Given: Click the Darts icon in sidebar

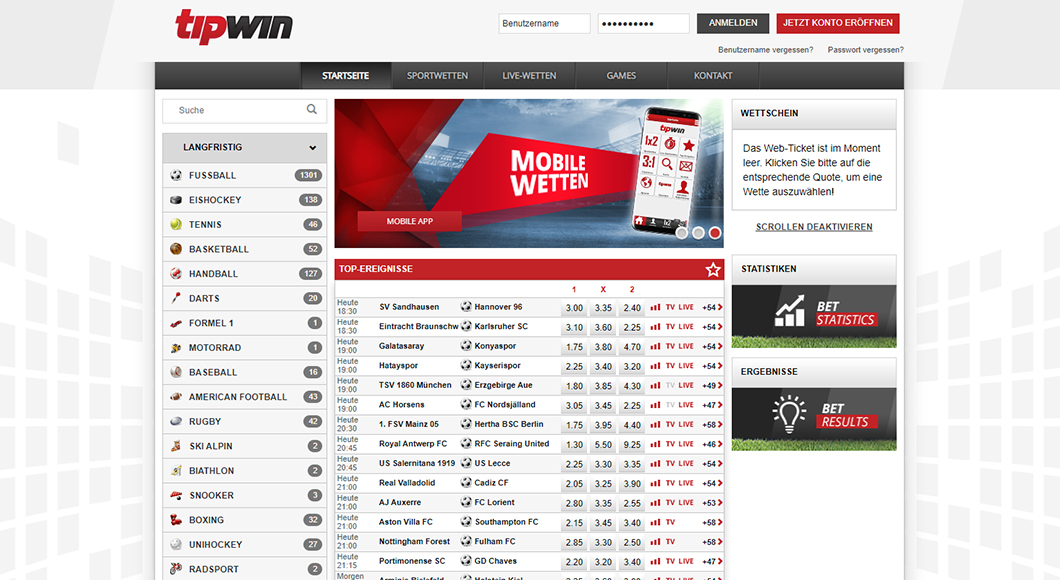Looking at the screenshot, I should tap(176, 298).
